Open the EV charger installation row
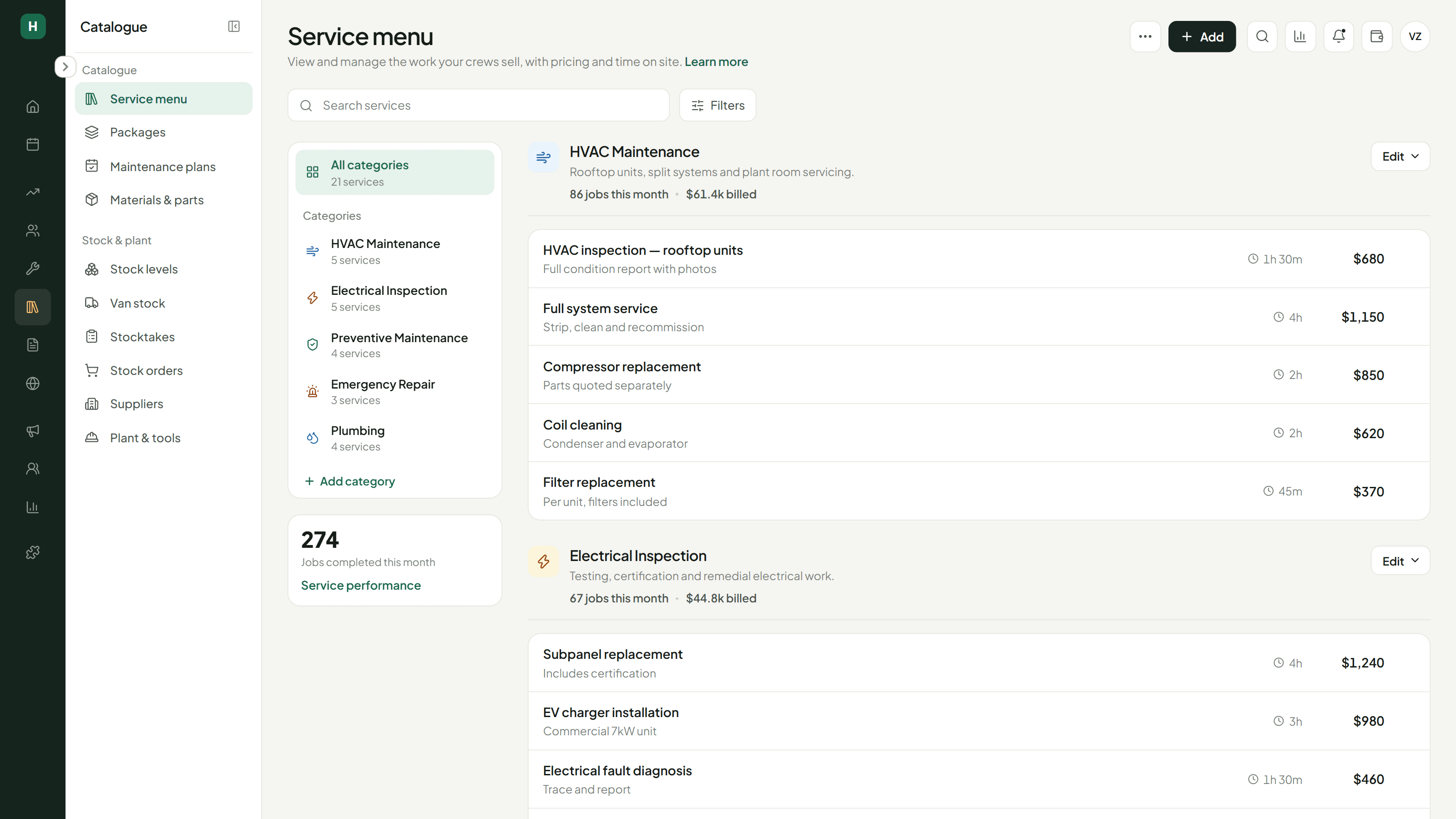This screenshot has height=819, width=1456. click(x=978, y=721)
